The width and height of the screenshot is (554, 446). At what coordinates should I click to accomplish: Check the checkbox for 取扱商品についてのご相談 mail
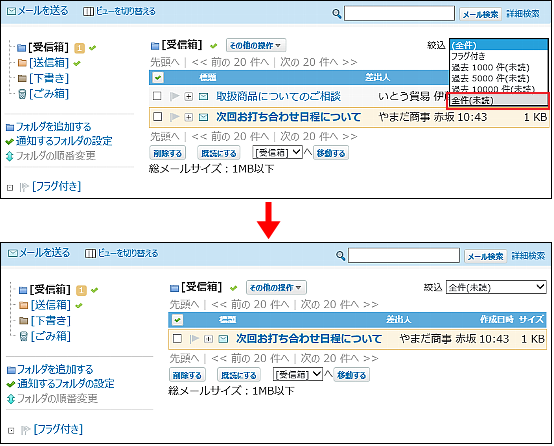(157, 96)
